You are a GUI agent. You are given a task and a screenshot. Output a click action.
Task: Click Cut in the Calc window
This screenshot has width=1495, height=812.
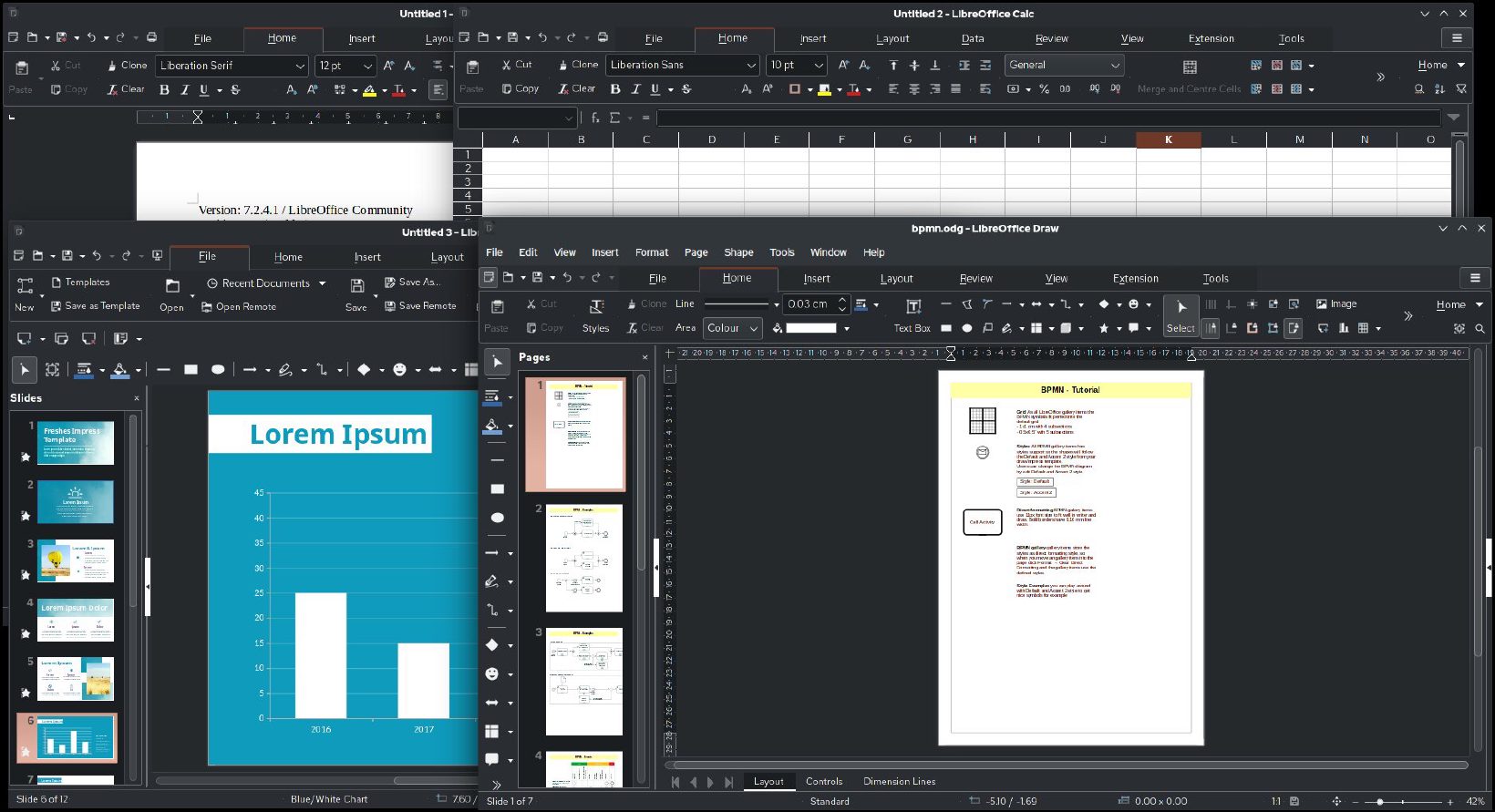tap(516, 65)
